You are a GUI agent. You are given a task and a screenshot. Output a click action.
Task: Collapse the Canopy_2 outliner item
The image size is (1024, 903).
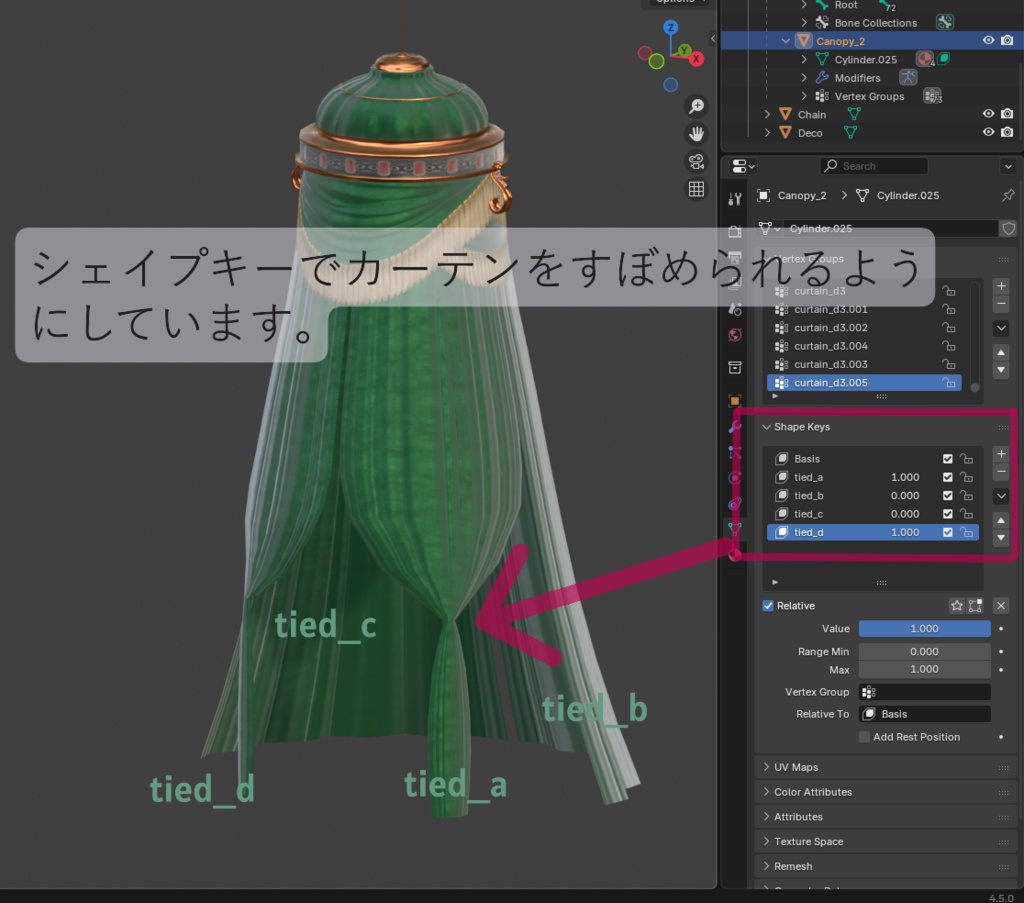786,40
